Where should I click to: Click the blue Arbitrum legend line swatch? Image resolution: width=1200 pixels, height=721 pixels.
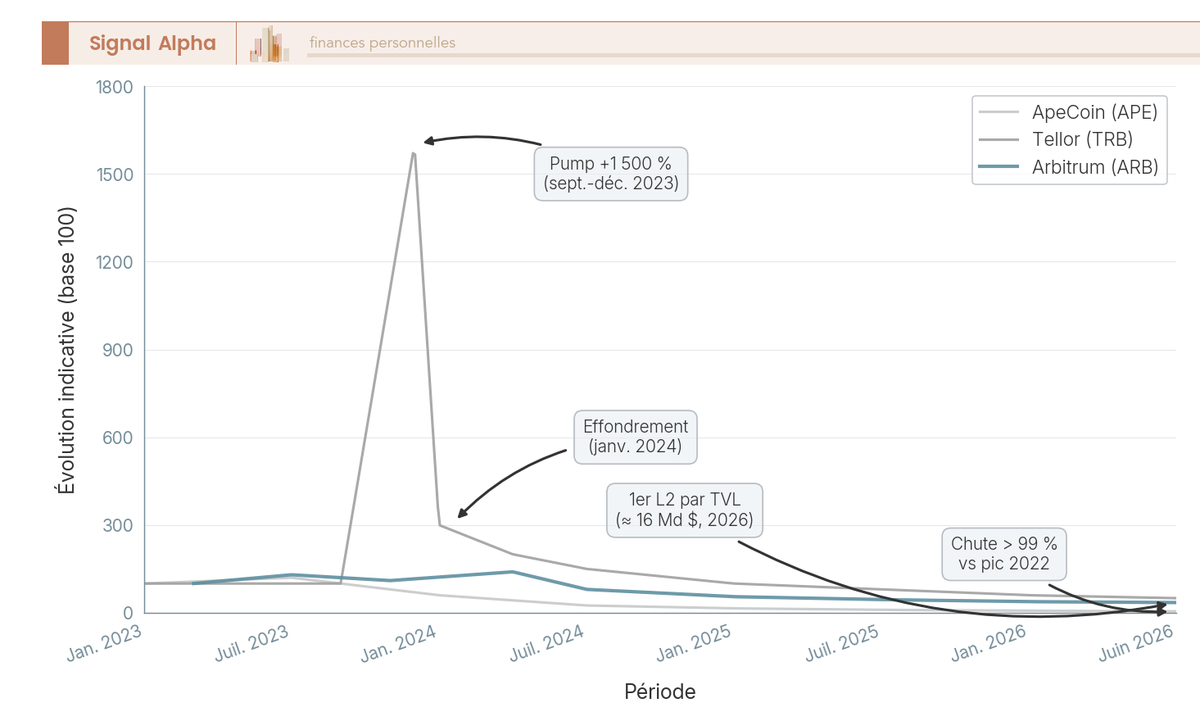(1000, 168)
